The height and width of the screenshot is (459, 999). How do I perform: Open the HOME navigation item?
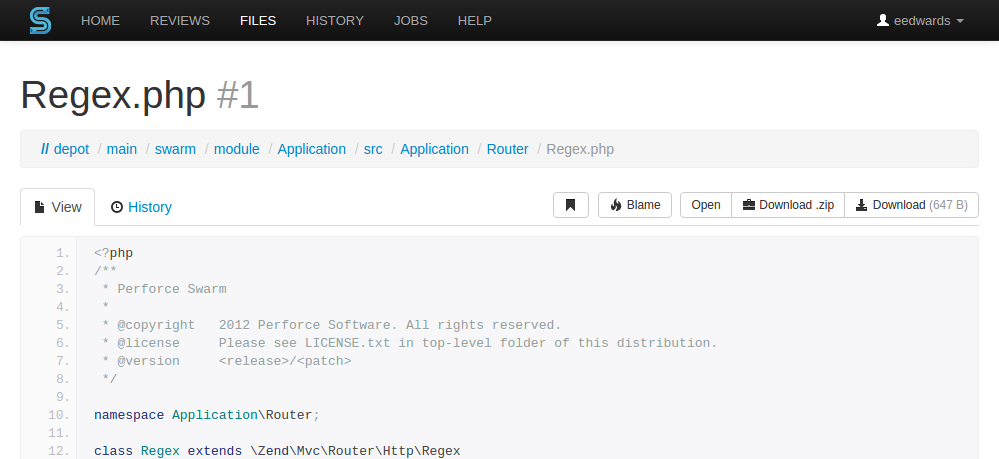(100, 20)
